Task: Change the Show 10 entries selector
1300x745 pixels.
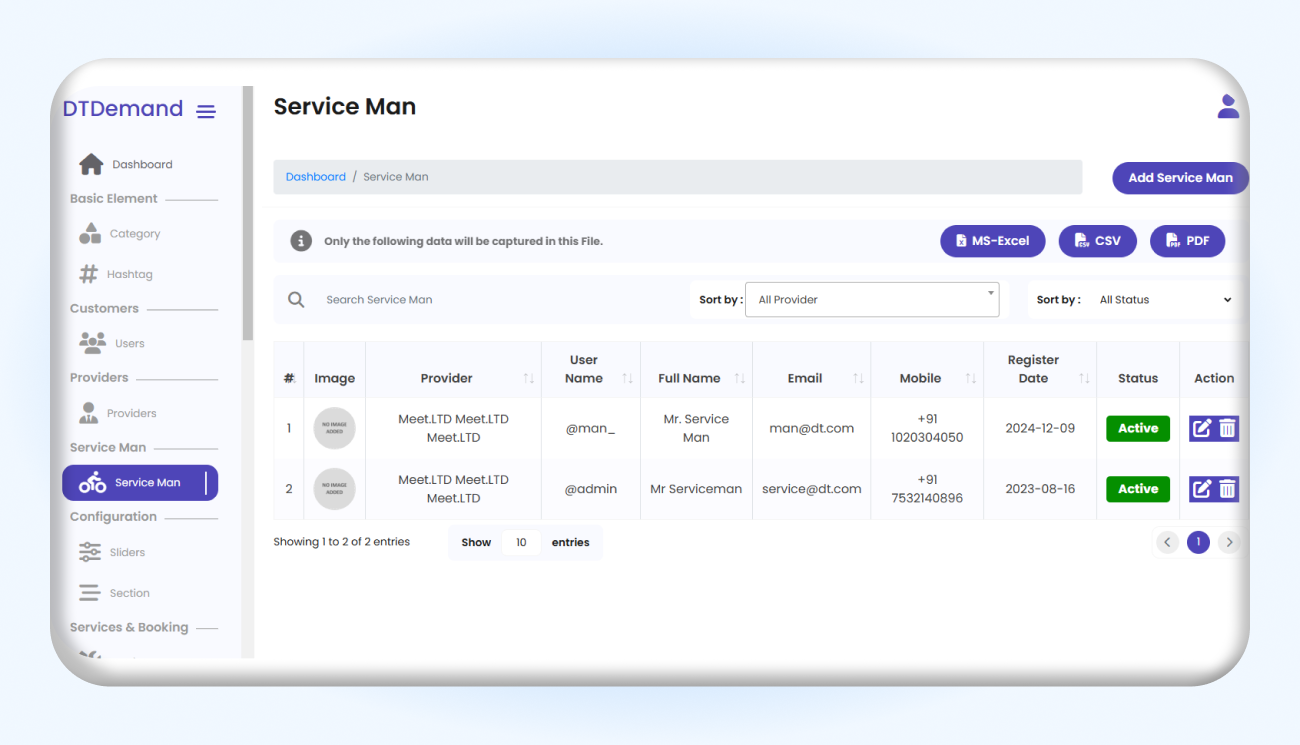Action: (521, 542)
